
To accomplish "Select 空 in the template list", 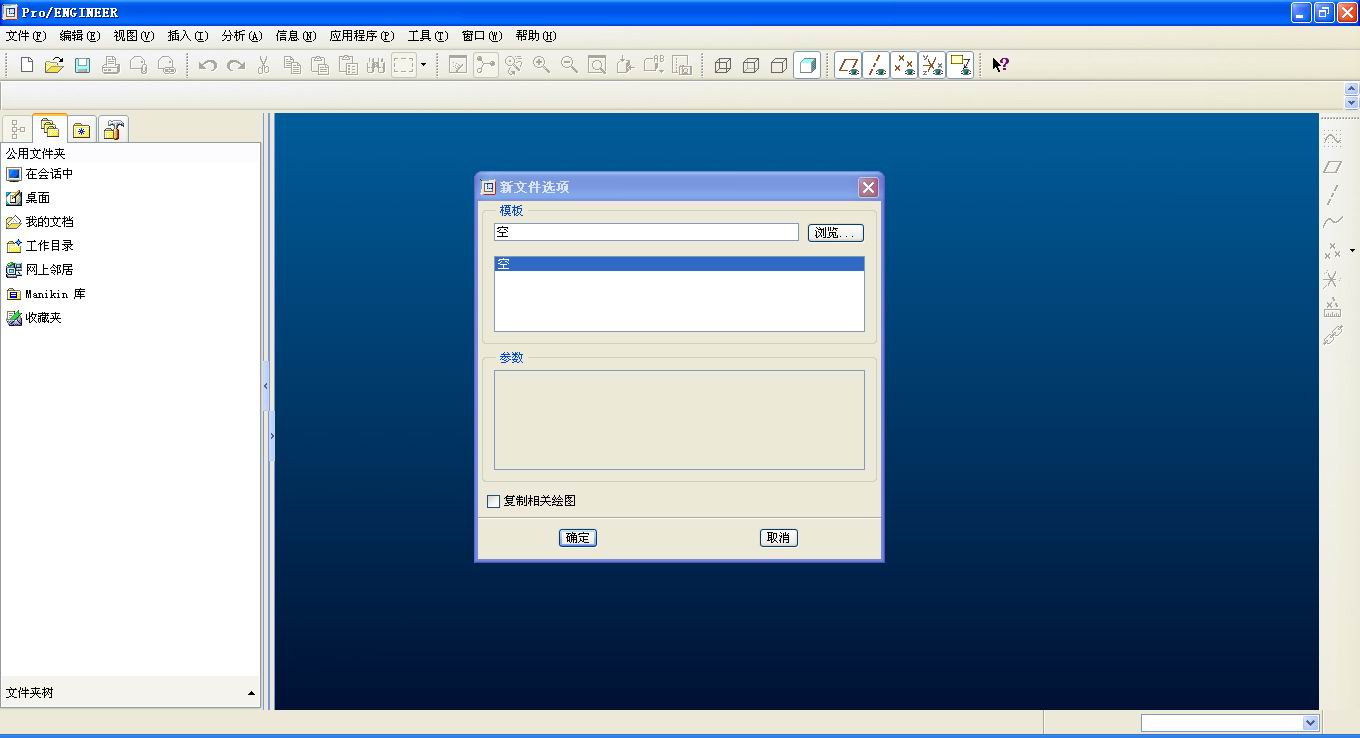I will [679, 265].
